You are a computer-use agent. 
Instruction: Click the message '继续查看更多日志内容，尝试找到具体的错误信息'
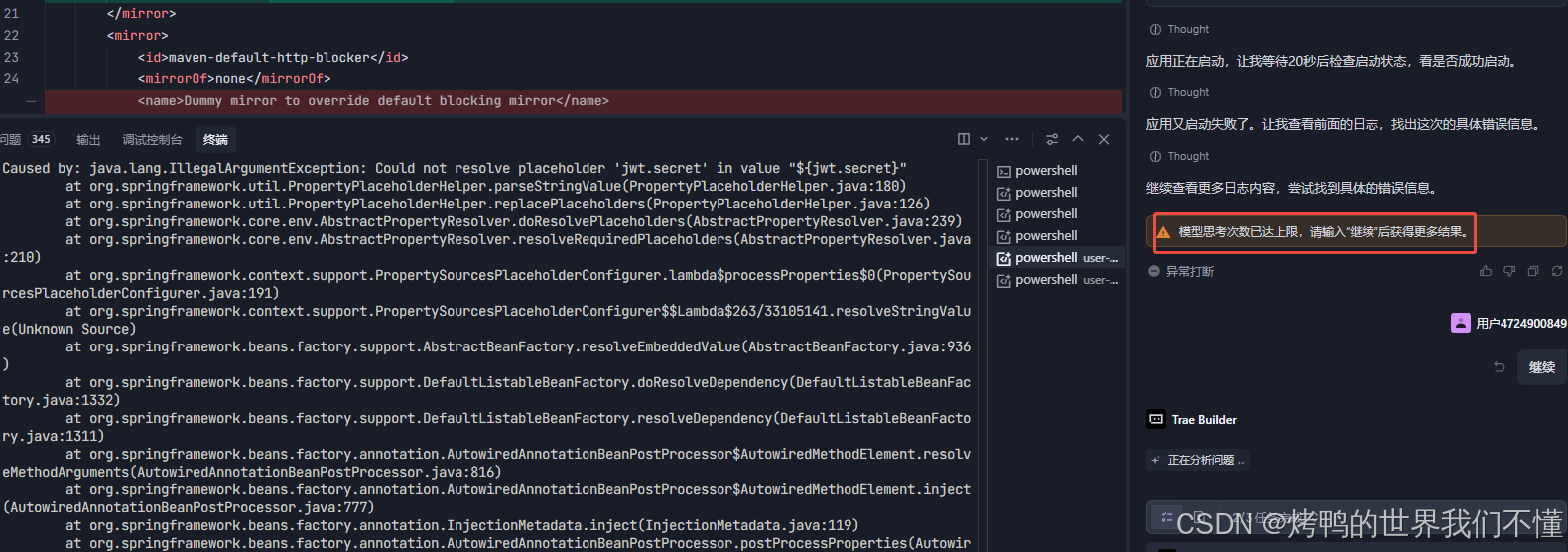pyautogui.click(x=1292, y=188)
